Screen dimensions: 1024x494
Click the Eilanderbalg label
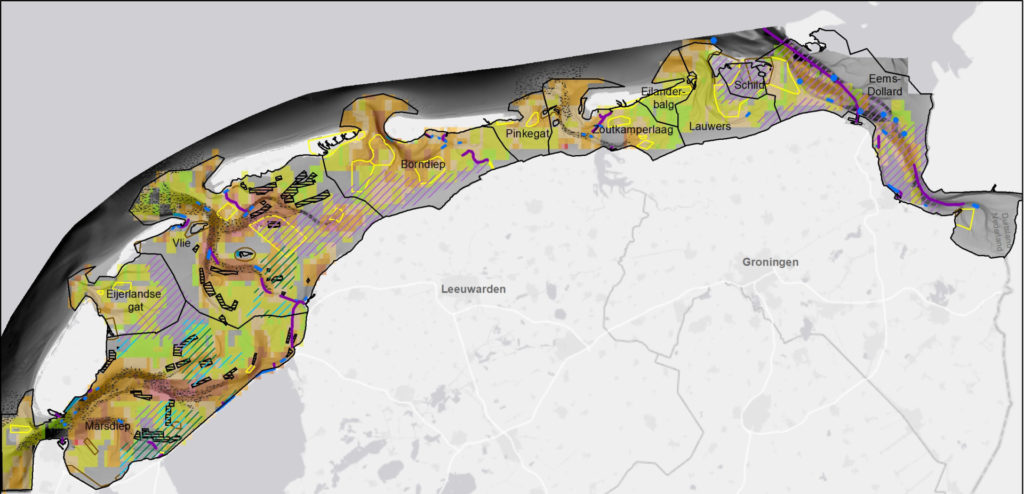point(663,97)
